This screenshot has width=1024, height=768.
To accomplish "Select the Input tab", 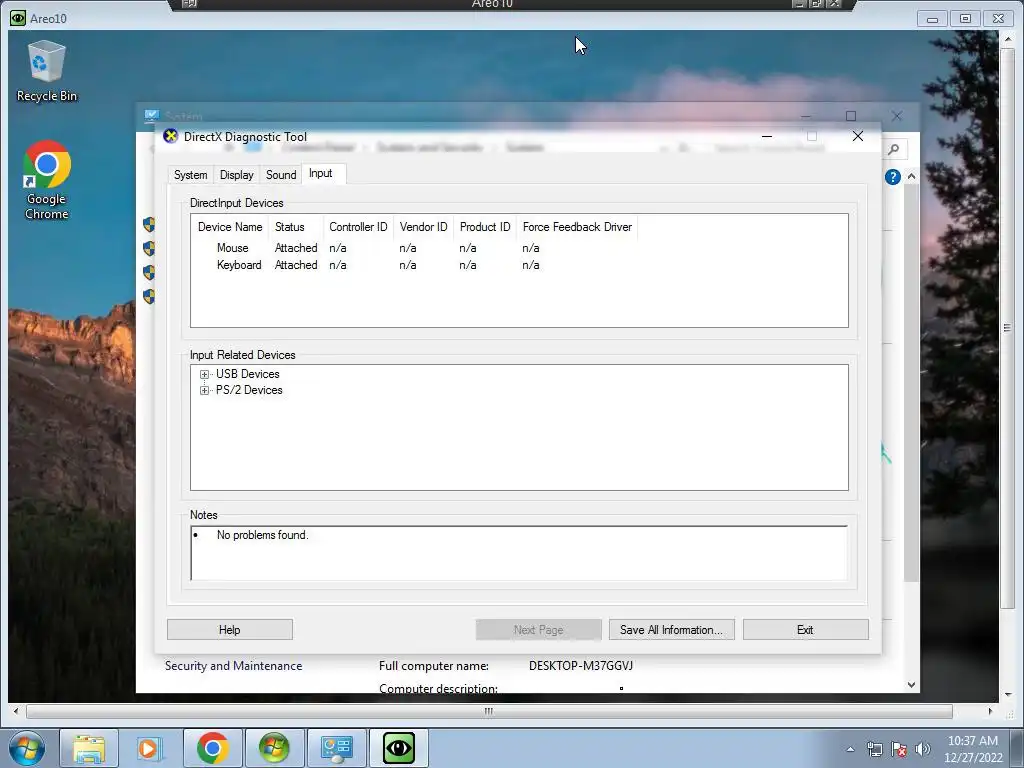I will tap(321, 173).
